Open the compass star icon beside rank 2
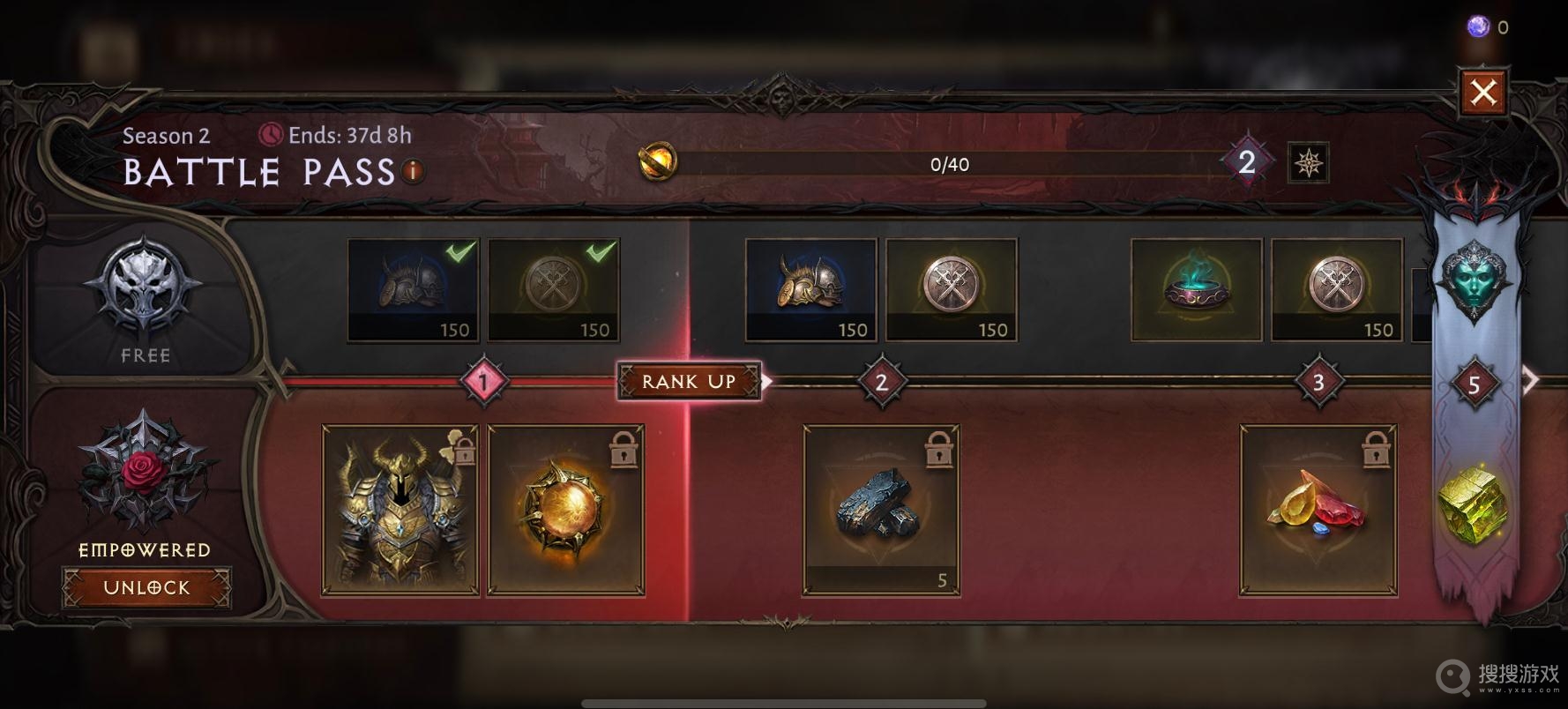Image resolution: width=1568 pixels, height=709 pixels. (x=1308, y=163)
